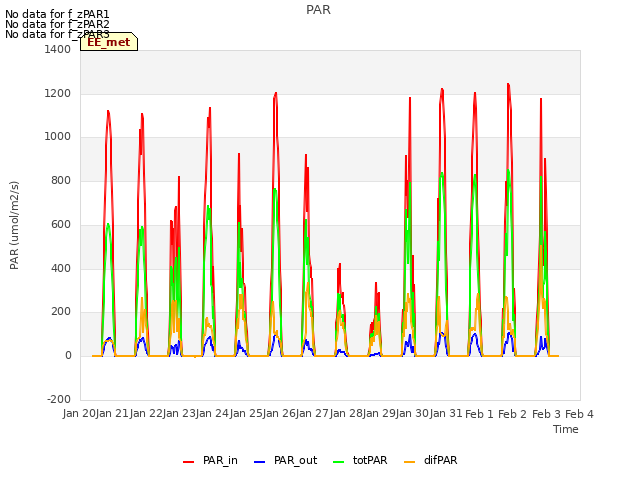The width and height of the screenshot is (640, 480).
Task: Click the PAR (umol/m2/s) y-axis label
Action: (x=14, y=225)
